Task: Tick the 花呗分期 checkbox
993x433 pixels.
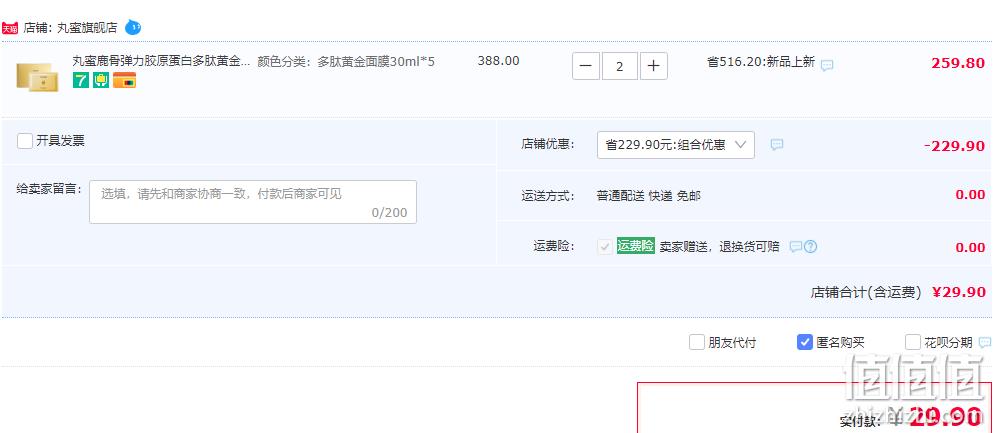Action: pos(913,342)
